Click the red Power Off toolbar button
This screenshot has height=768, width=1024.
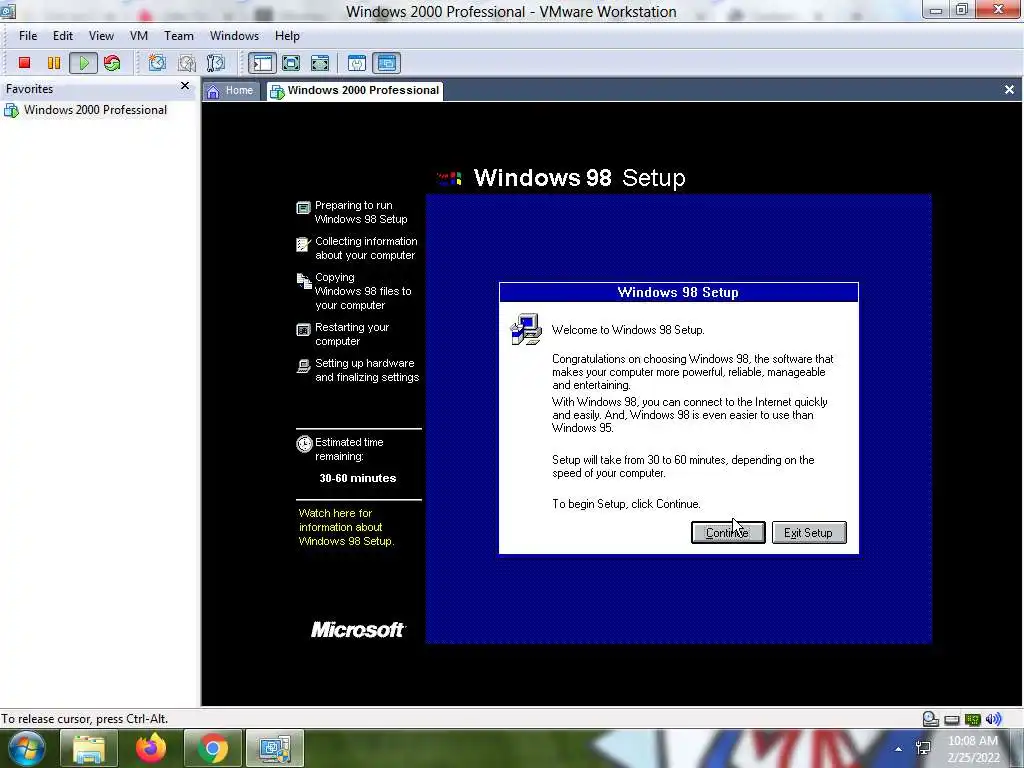pyautogui.click(x=25, y=63)
